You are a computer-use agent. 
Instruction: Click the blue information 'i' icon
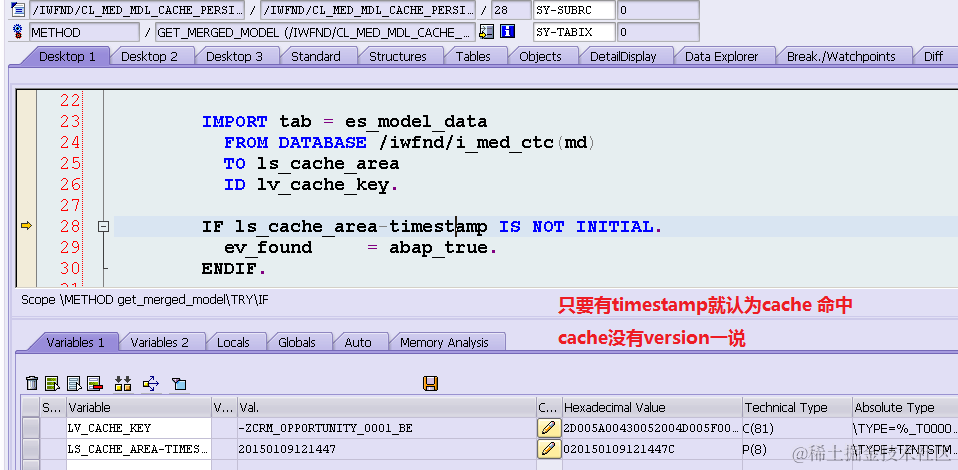pos(507,32)
